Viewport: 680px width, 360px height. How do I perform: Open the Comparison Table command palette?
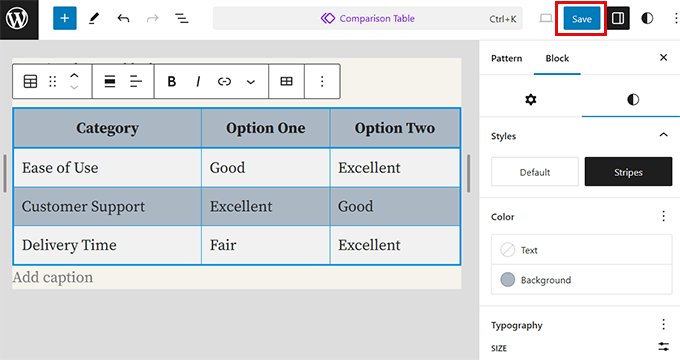[367, 18]
